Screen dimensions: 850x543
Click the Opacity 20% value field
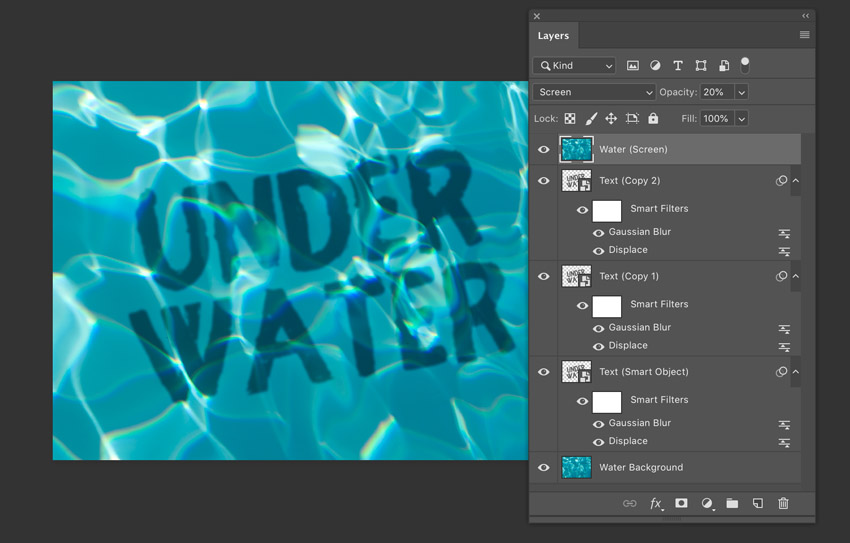pos(717,92)
